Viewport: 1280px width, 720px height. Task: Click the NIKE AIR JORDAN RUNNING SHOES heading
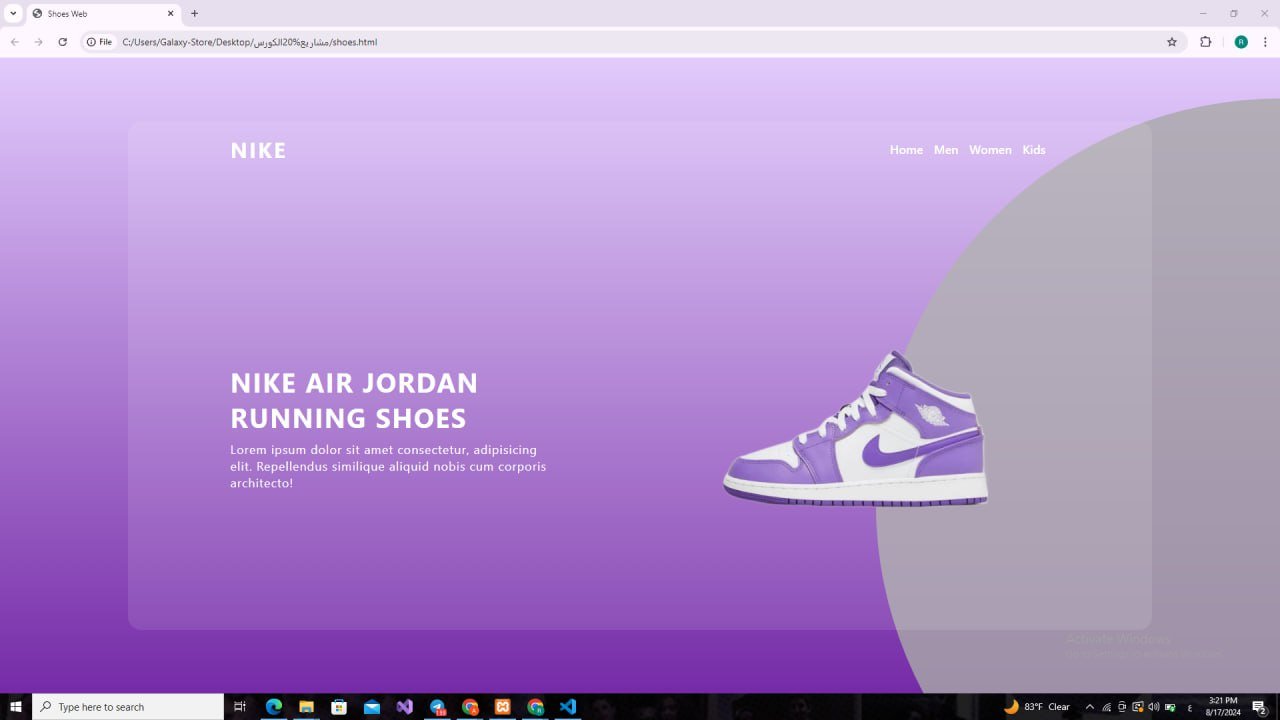354,400
